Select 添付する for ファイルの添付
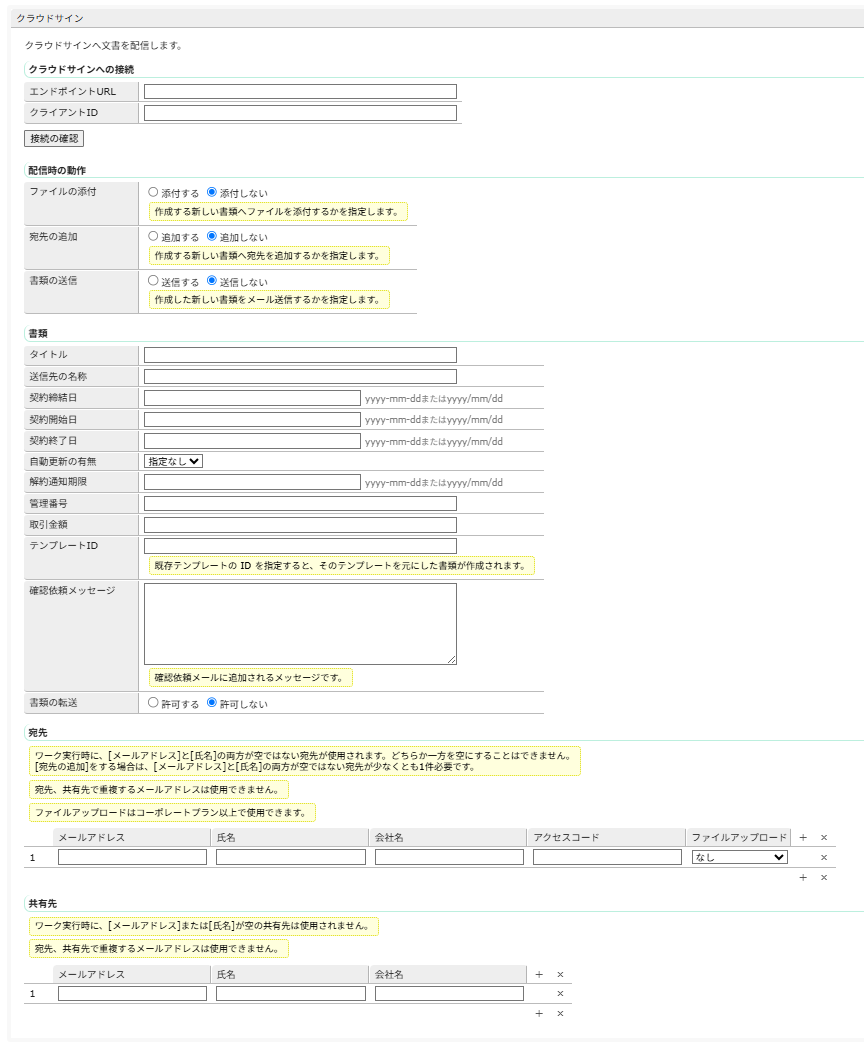The image size is (864, 1049). (153, 192)
